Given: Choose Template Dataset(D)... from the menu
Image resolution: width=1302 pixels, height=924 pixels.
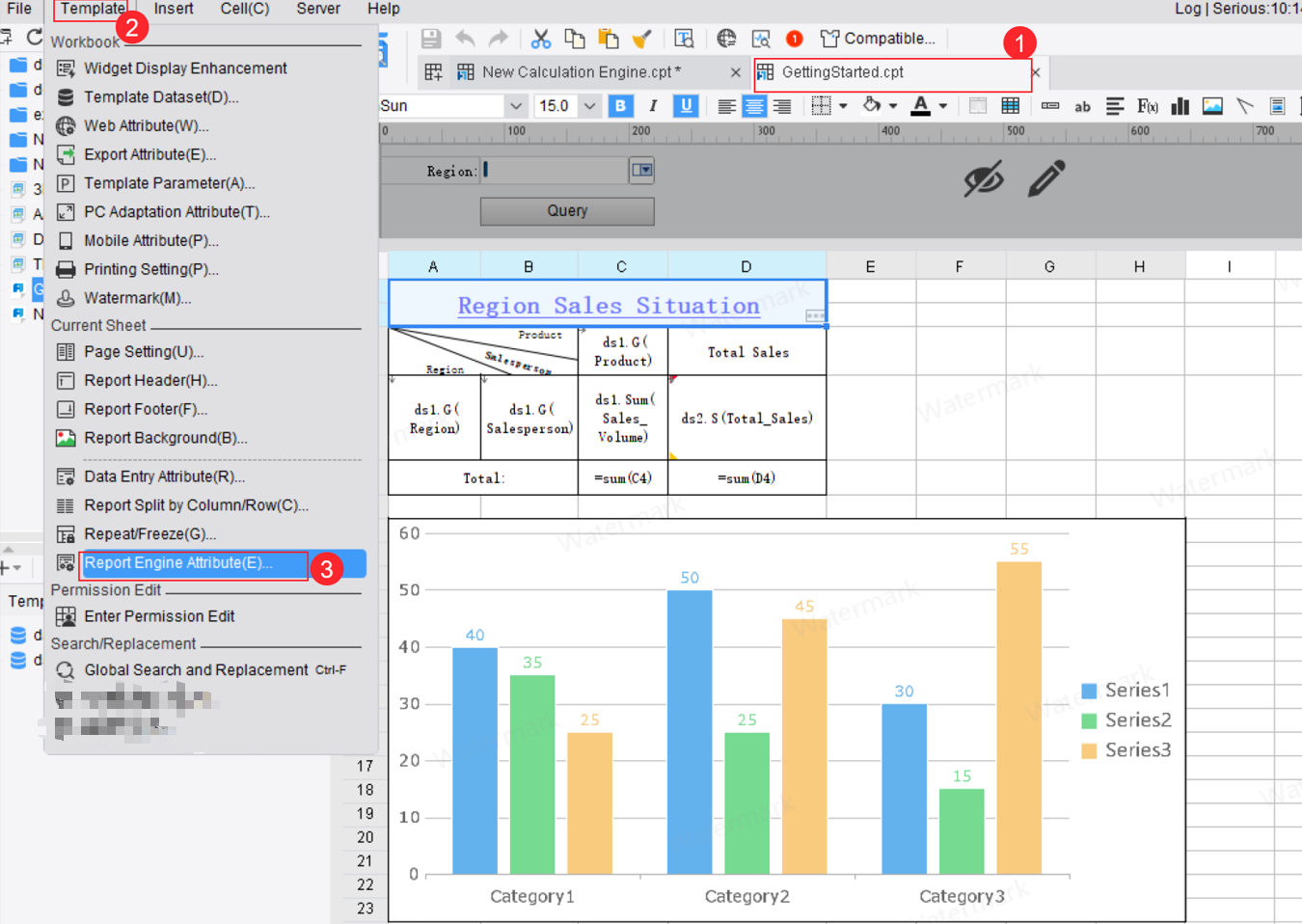Looking at the screenshot, I should (x=161, y=97).
